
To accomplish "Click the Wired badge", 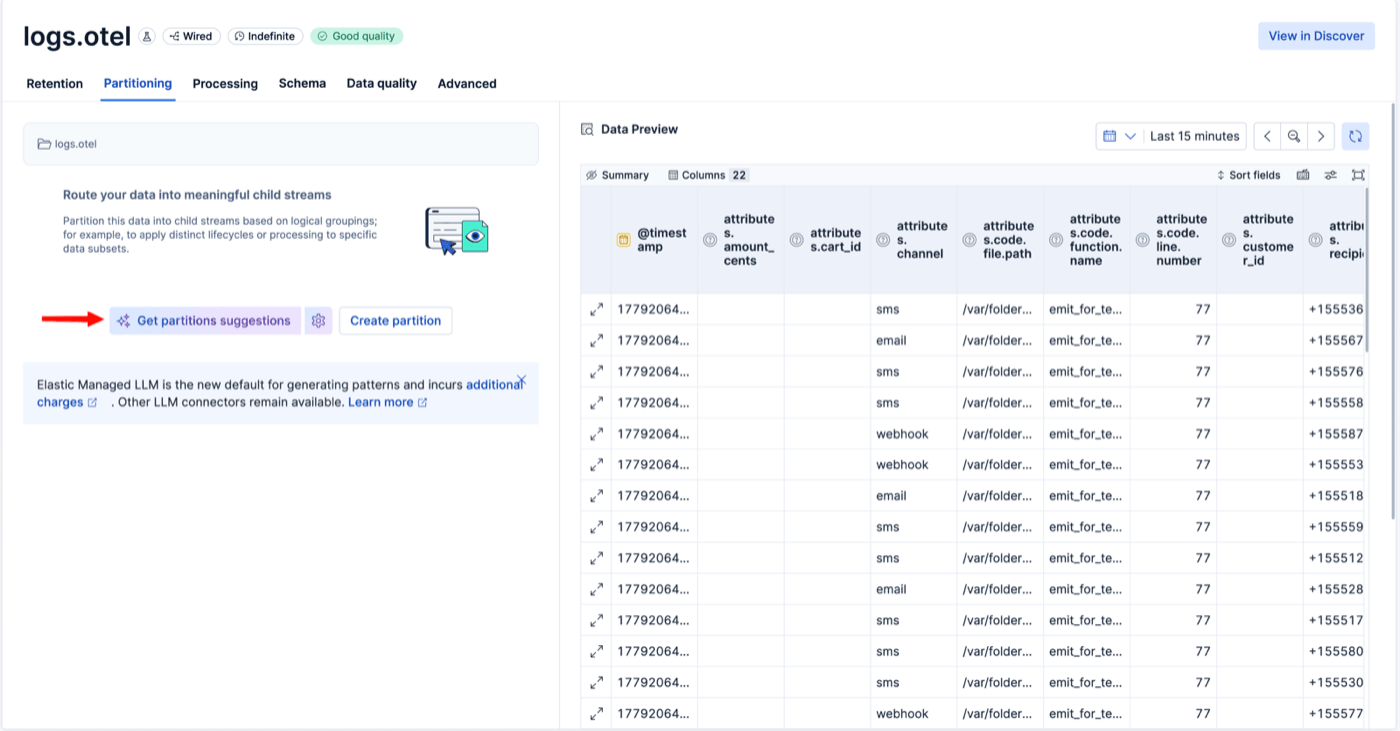I will [x=191, y=36].
